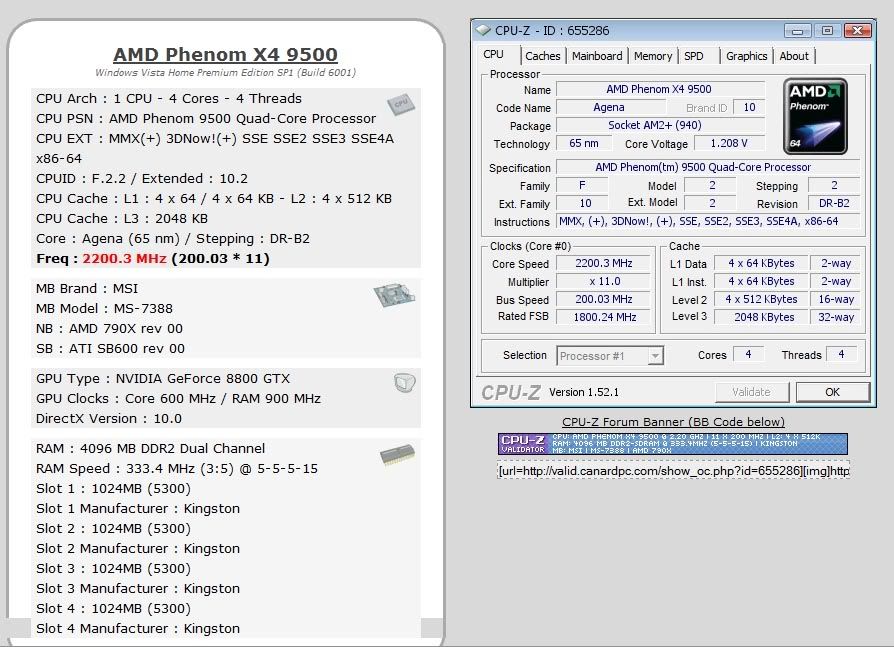Click the 'DirectX Version : 10.0' line
Screen dimensions: 894x647
(109, 418)
